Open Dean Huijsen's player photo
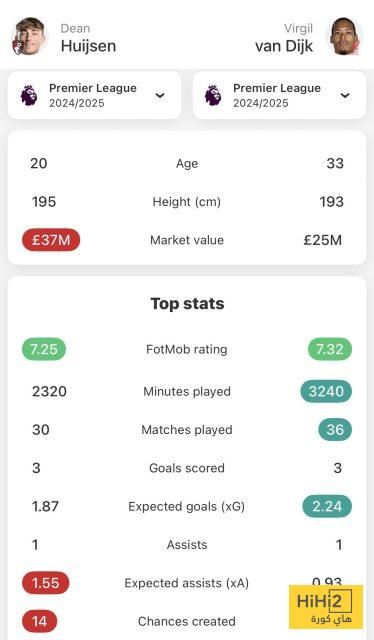The image size is (374, 640). click(x=29, y=36)
